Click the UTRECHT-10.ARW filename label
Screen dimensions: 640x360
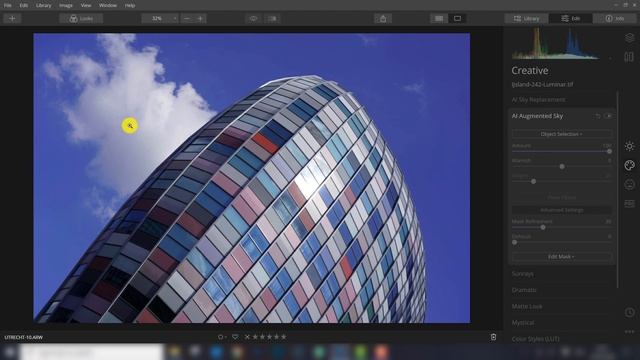[24, 338]
